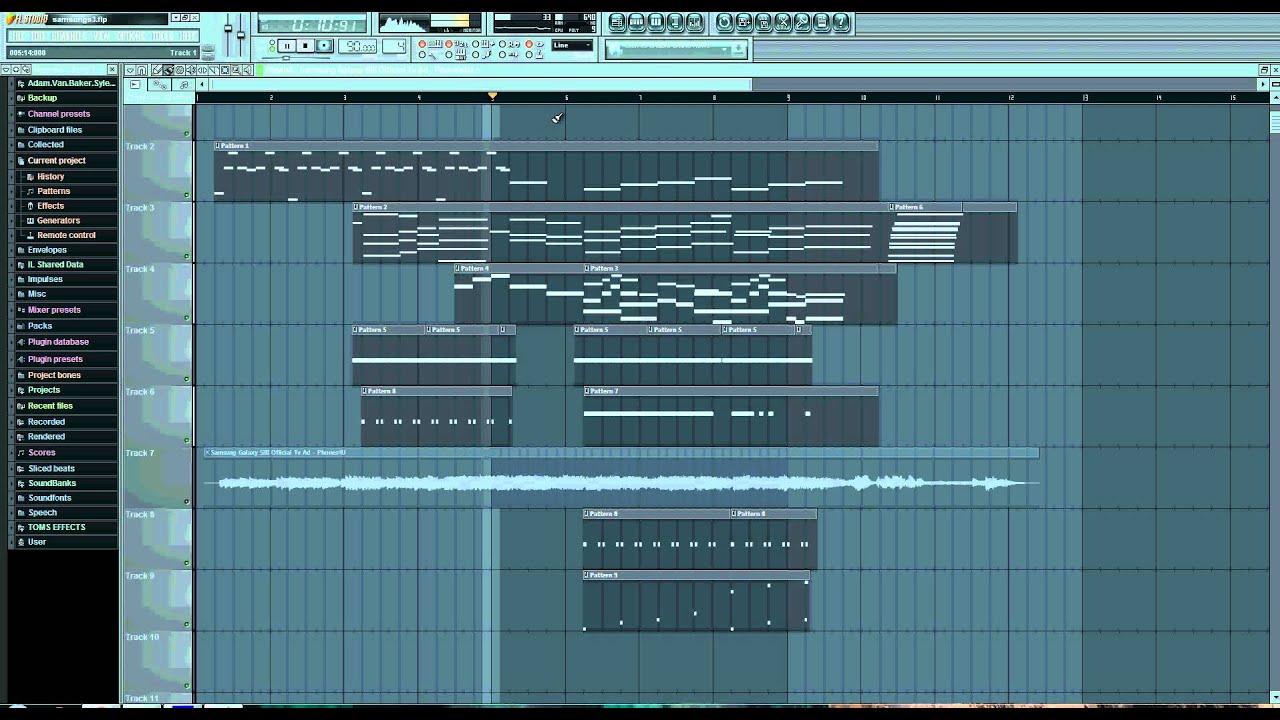Click the one-click recording microphone icon
This screenshot has height=720, width=1280.
click(802, 22)
